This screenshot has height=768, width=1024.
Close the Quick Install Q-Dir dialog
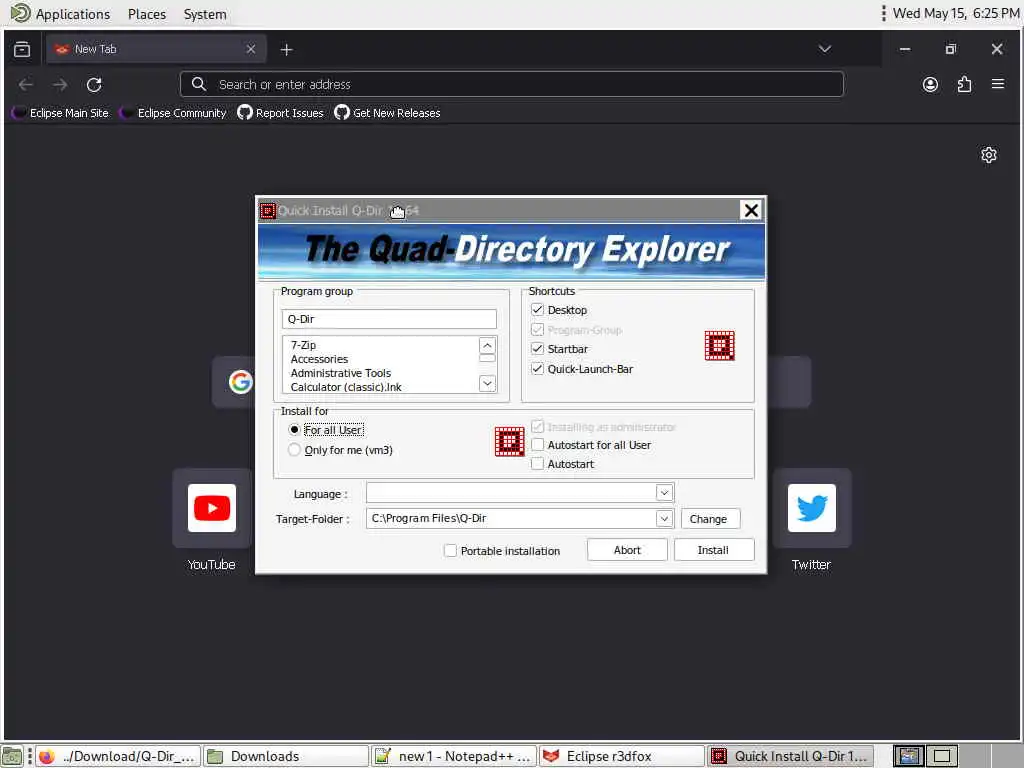pyautogui.click(x=751, y=210)
